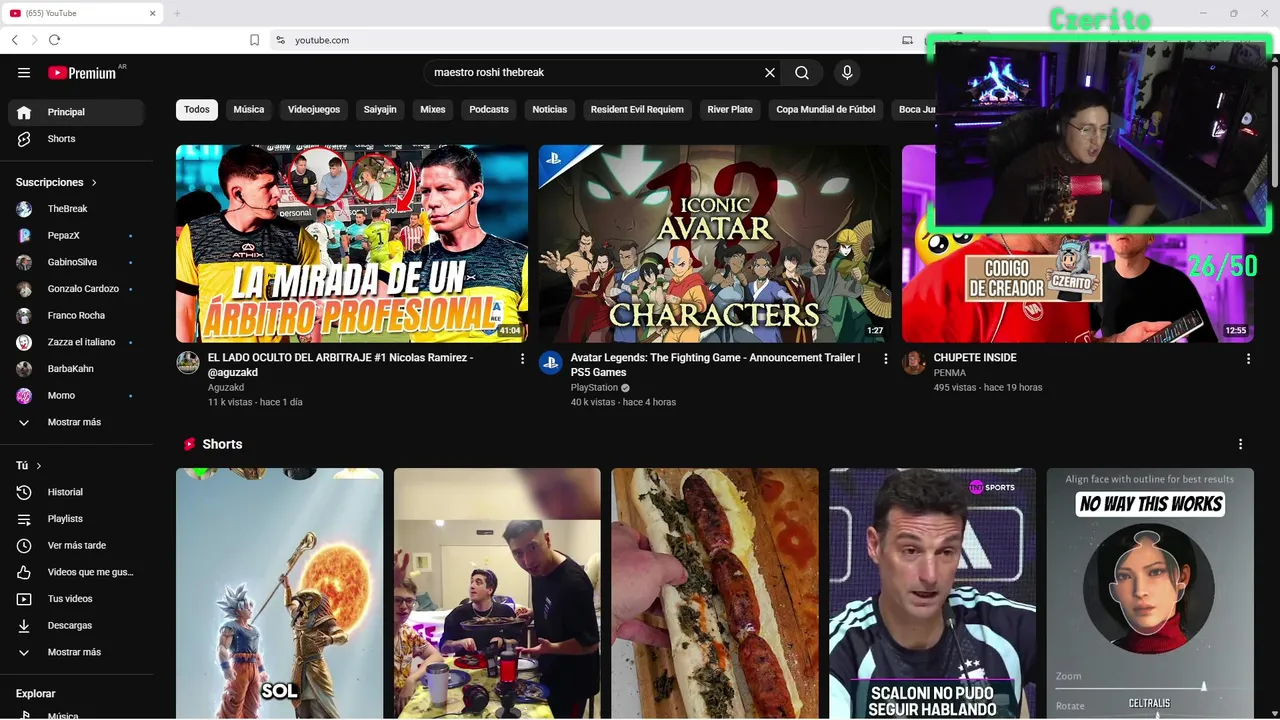1280x720 pixels.
Task: Select the Todos filter chip
Action: coord(197,109)
